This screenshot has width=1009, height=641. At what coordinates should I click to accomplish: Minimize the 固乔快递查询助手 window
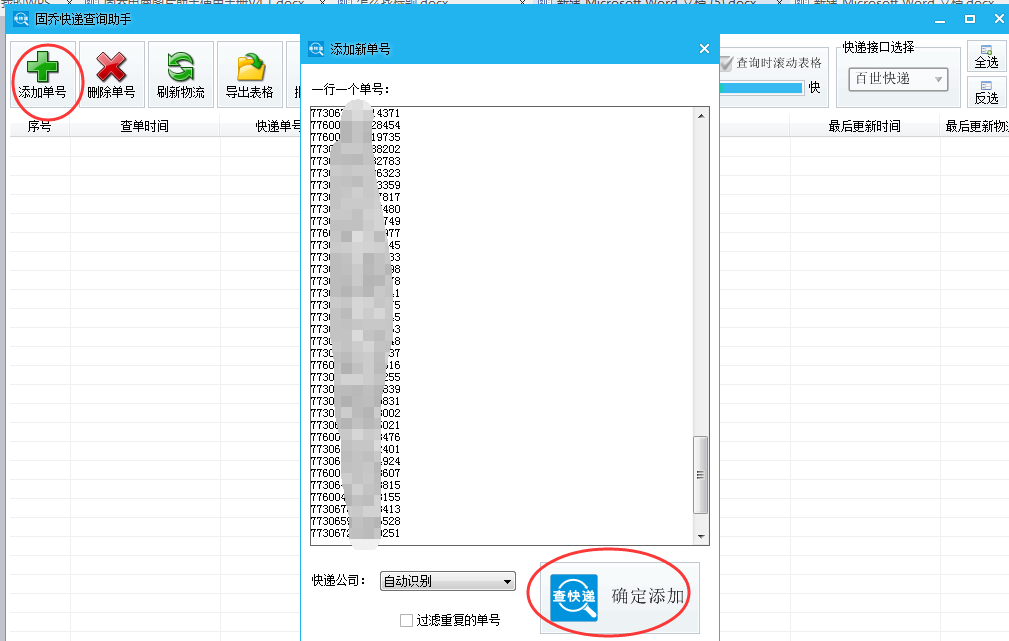940,19
